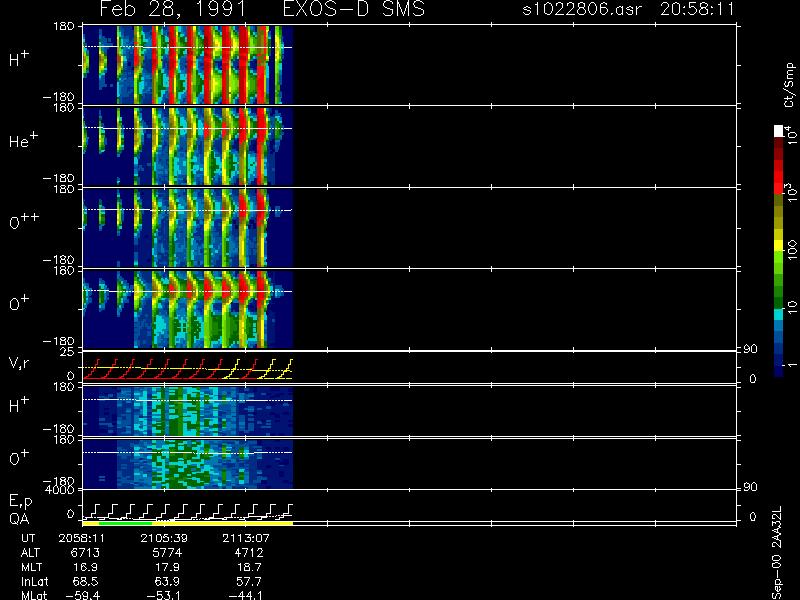This screenshot has width=800, height=600.
Task: Click the O++ spectrogram data area
Action: pyautogui.click(x=188, y=228)
